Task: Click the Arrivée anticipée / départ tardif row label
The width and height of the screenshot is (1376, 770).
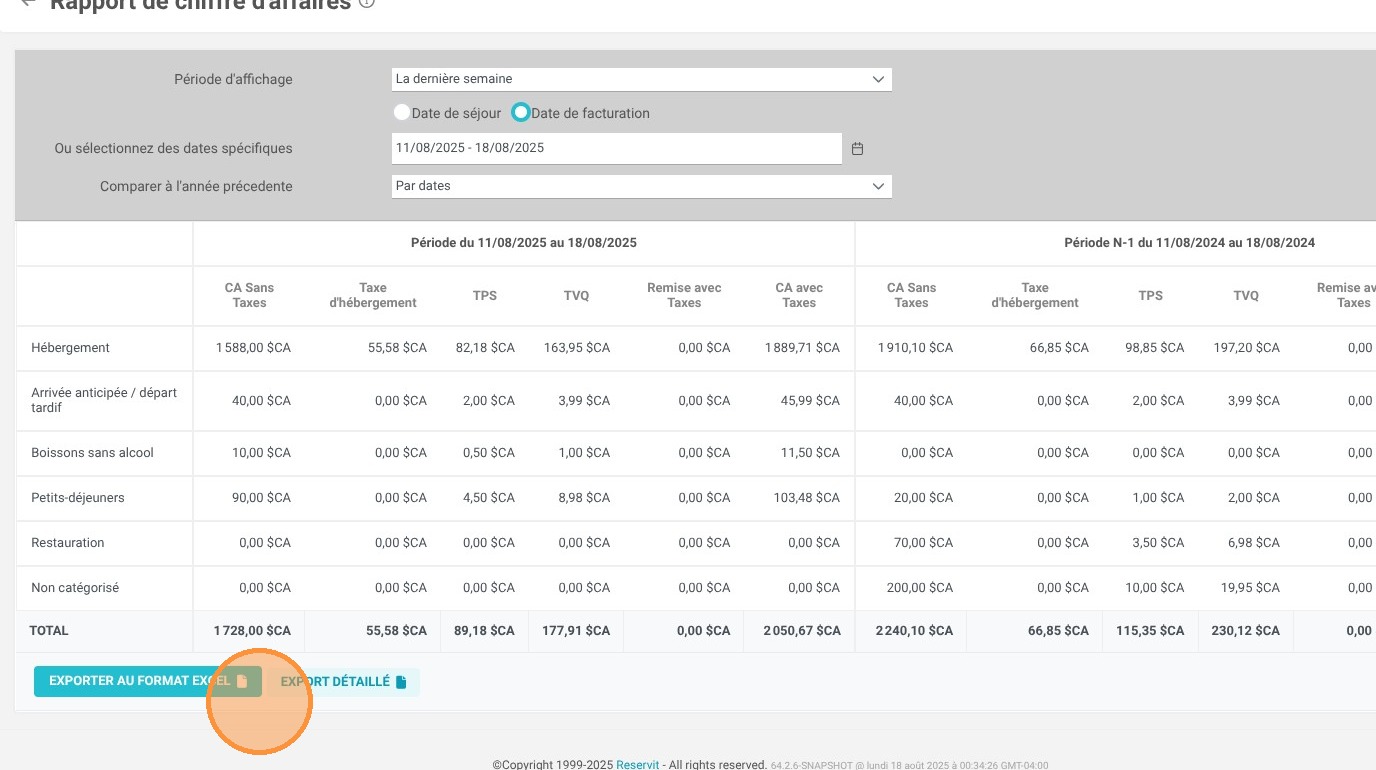Action: [104, 400]
